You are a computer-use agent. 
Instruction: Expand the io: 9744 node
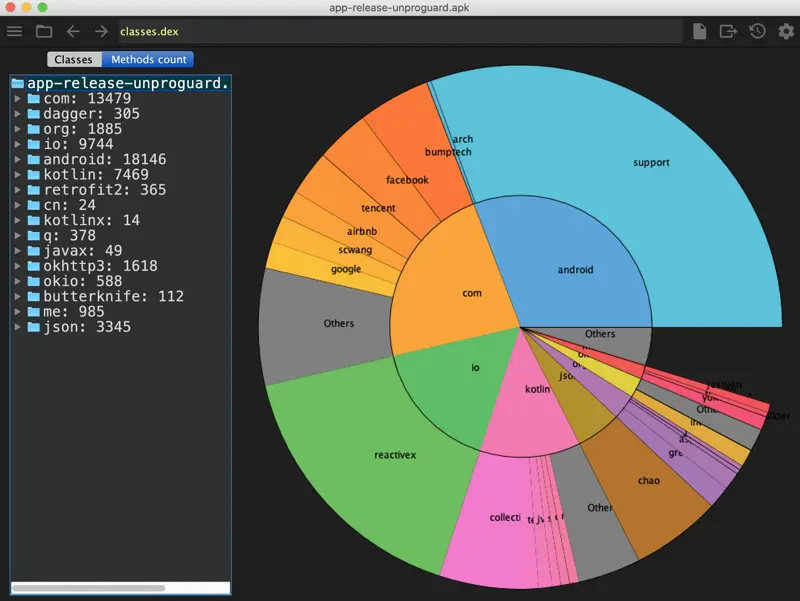(x=17, y=144)
